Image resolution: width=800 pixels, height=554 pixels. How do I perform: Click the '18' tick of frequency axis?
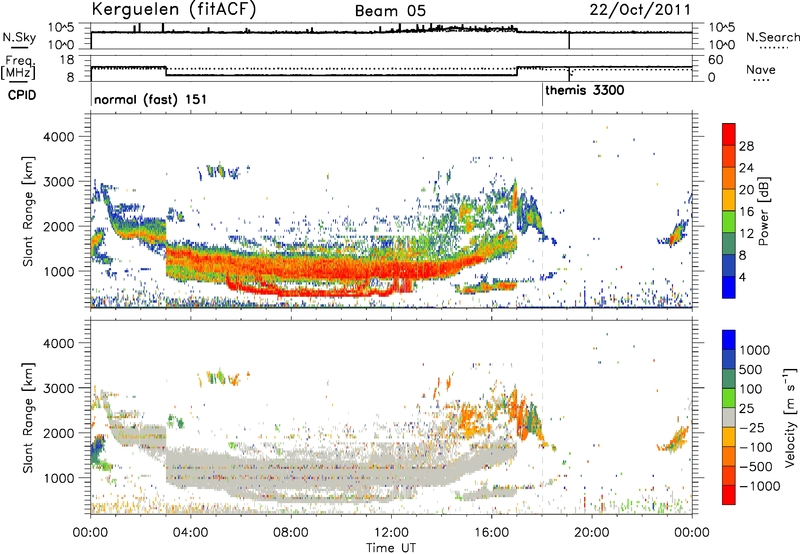[67, 60]
